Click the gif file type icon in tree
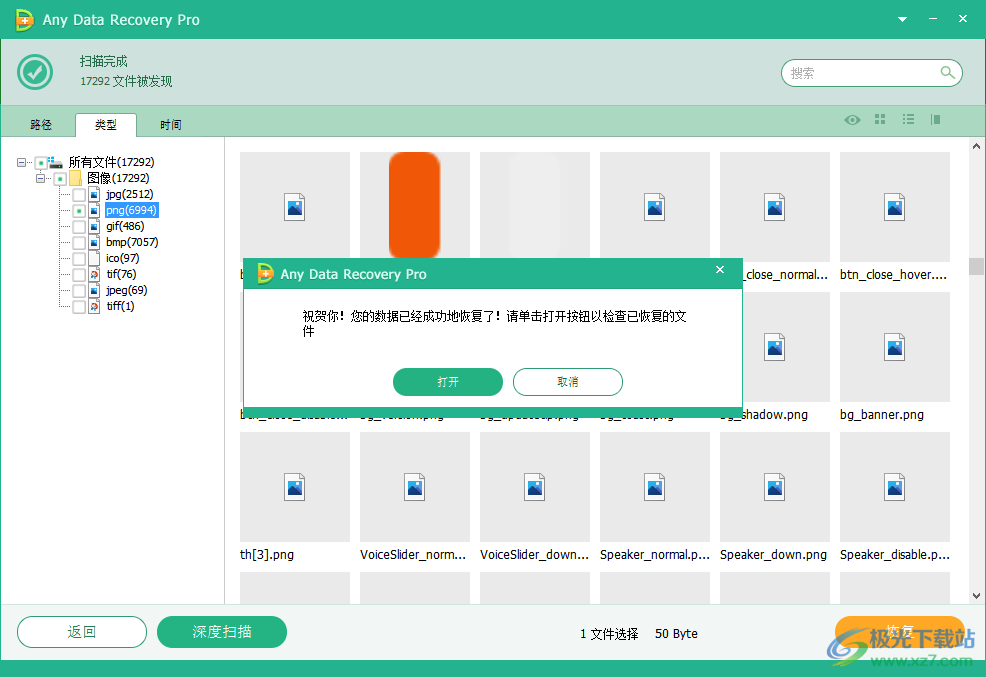Image resolution: width=986 pixels, height=677 pixels. (94, 226)
